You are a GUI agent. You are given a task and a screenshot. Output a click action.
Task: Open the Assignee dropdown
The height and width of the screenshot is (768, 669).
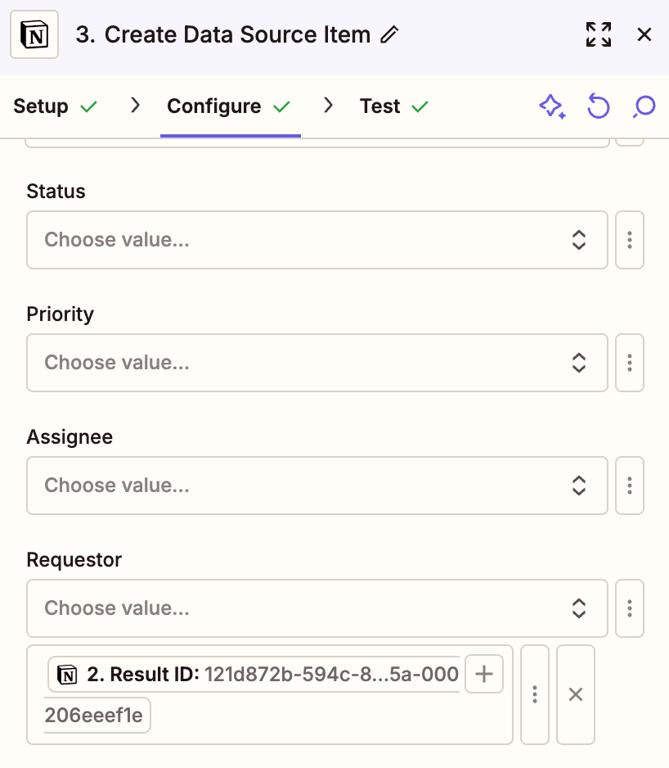(316, 485)
